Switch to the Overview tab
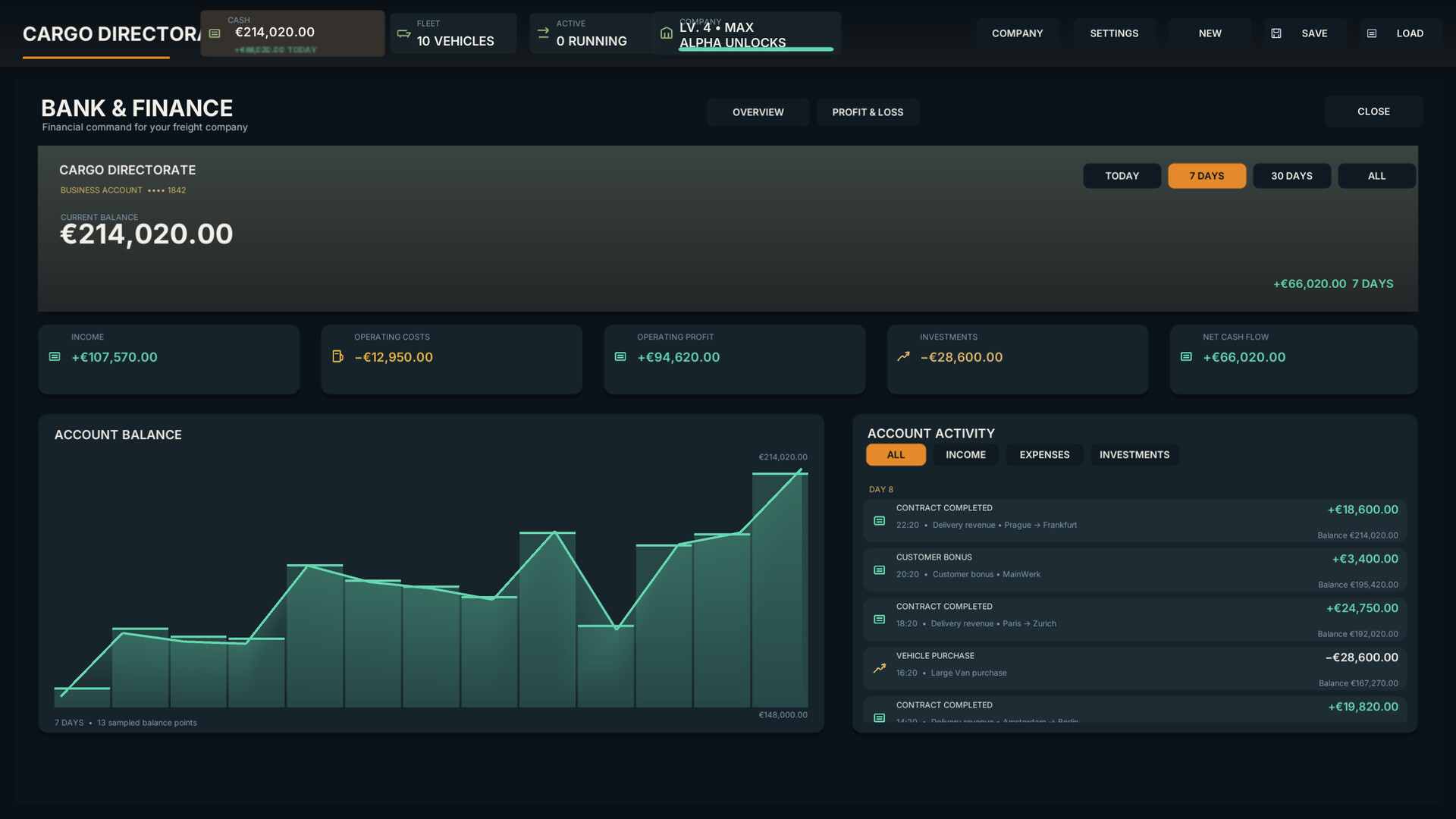Image resolution: width=1456 pixels, height=819 pixels. 758,112
